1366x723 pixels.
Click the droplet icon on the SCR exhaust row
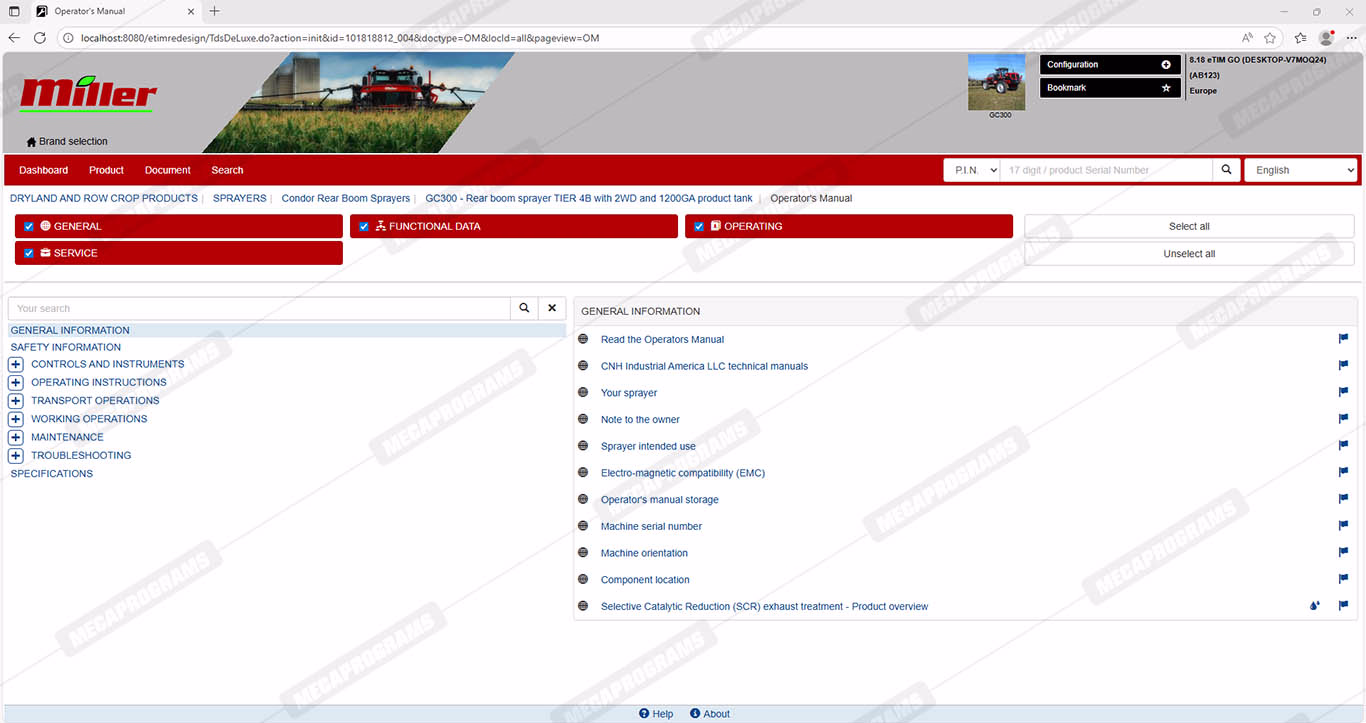tap(1315, 606)
